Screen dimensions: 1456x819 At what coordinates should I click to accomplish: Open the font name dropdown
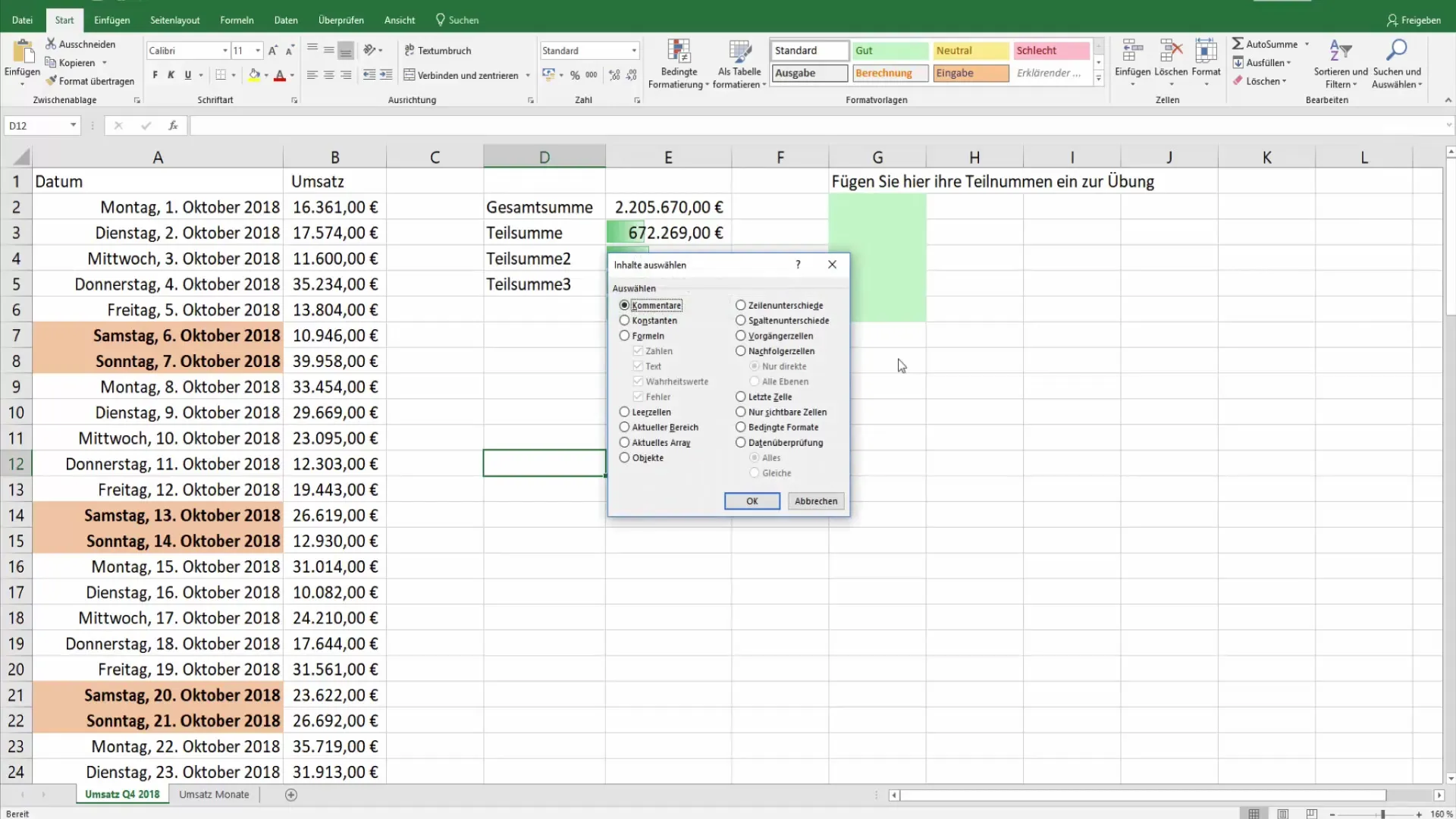(225, 51)
